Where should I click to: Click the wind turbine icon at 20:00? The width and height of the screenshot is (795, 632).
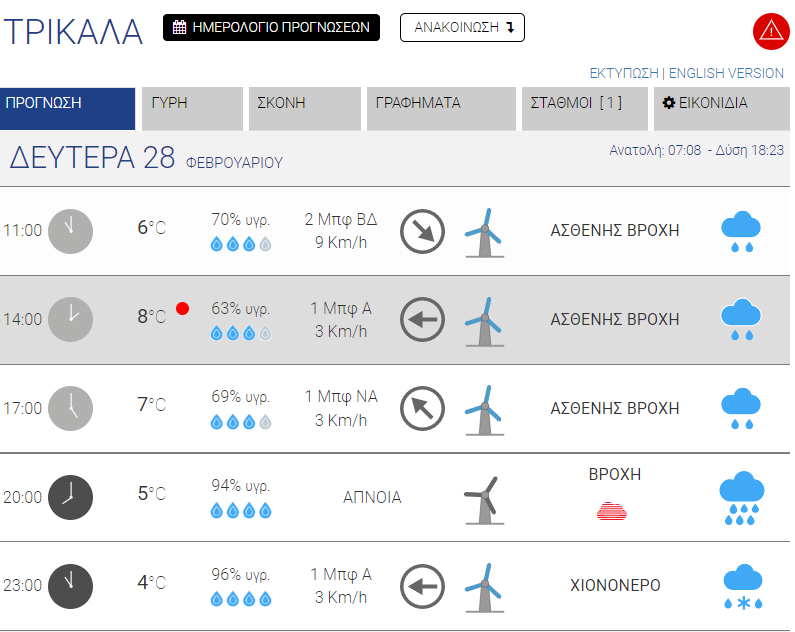point(483,498)
